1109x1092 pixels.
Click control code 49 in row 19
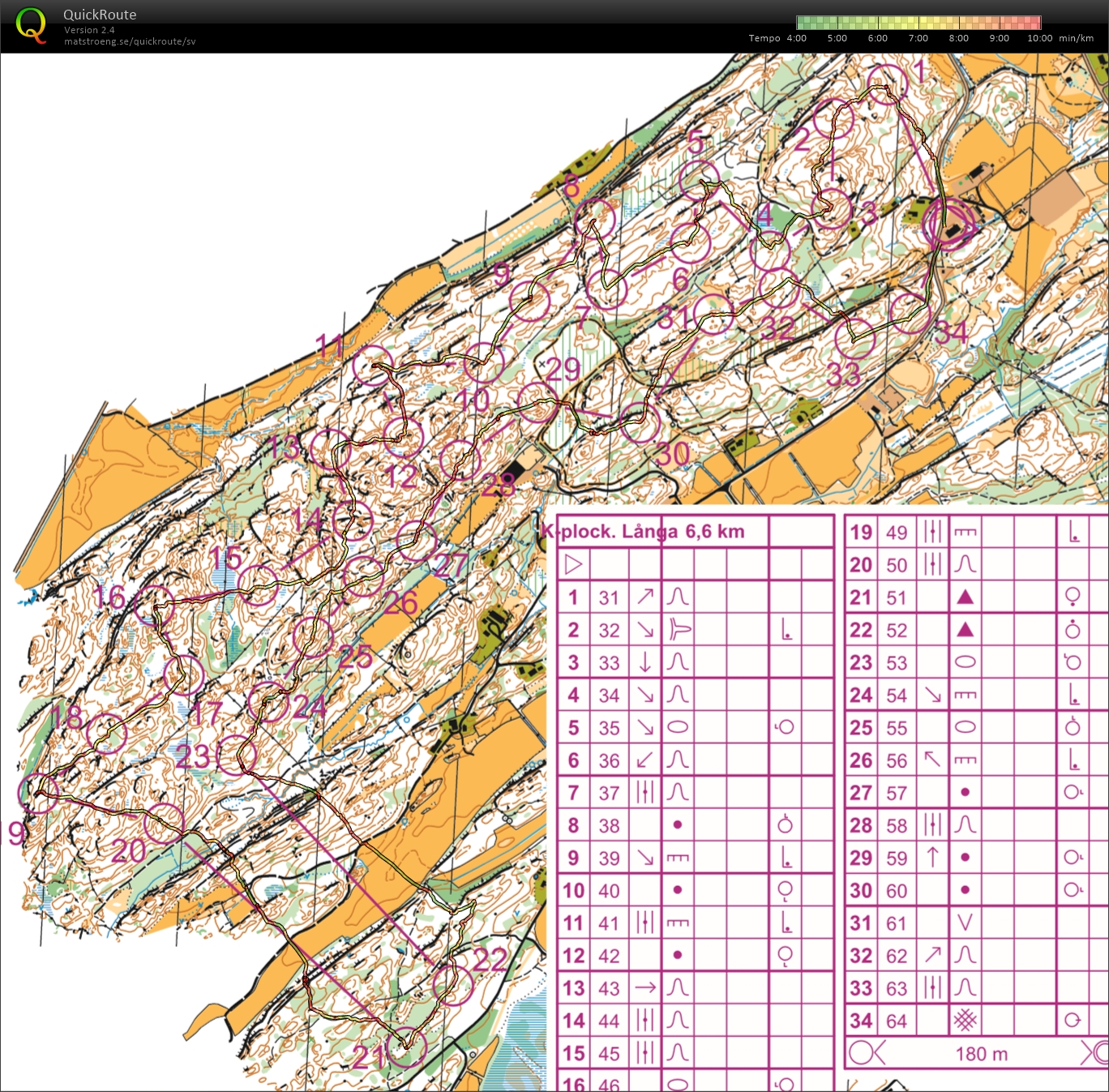pyautogui.click(x=897, y=533)
